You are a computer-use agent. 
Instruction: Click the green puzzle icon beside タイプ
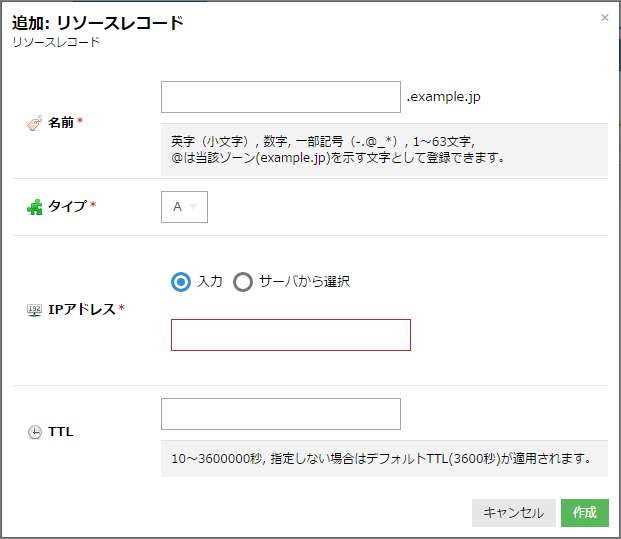click(x=34, y=206)
